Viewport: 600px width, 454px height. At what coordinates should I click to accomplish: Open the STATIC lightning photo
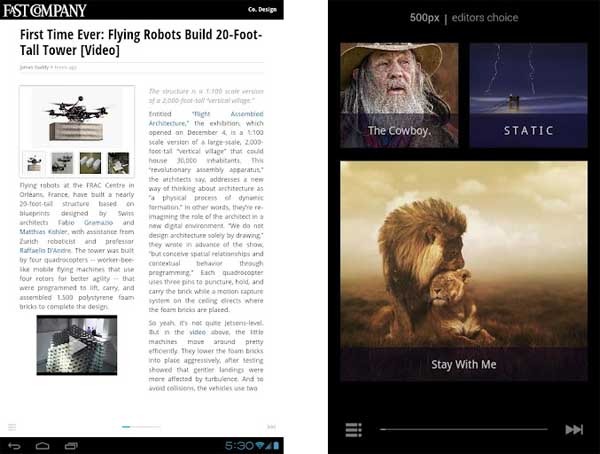coord(528,95)
